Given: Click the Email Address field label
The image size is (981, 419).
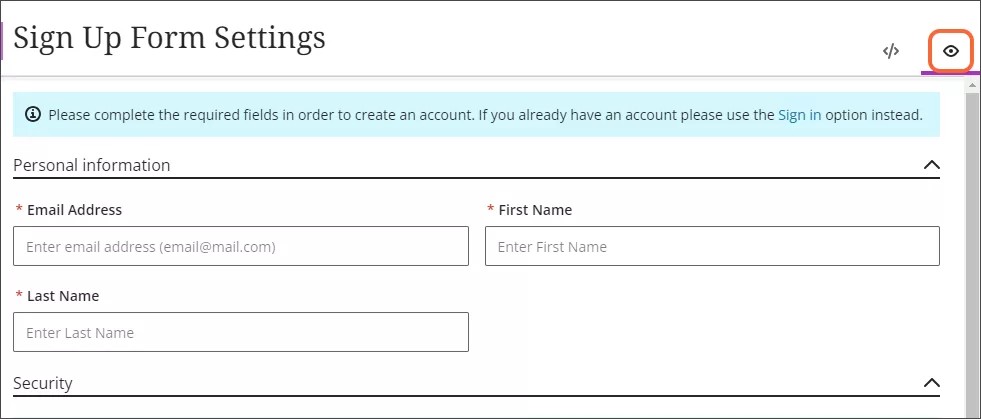Looking at the screenshot, I should [74, 210].
